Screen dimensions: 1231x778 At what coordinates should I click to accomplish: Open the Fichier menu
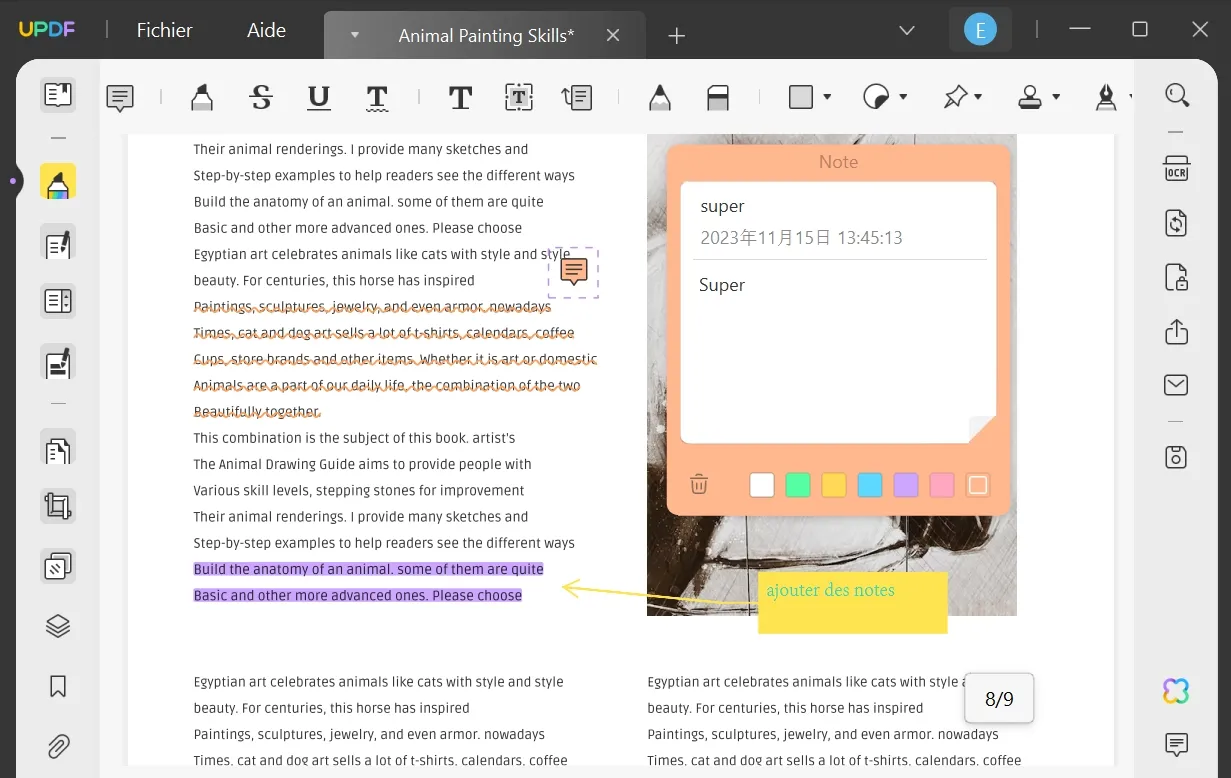coord(164,30)
